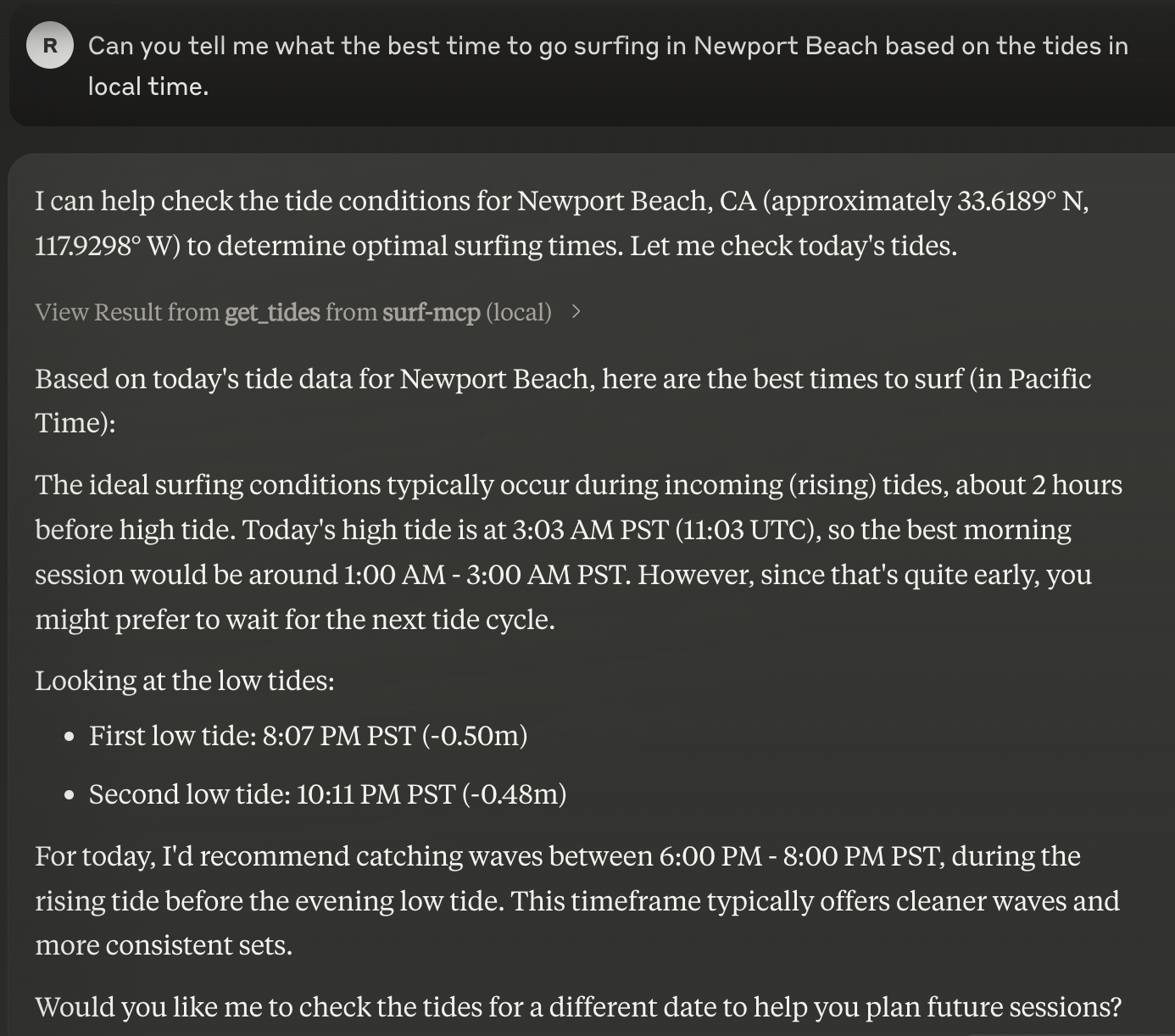The width and height of the screenshot is (1175, 1036).
Task: Open the View Result from get_tides row
Action: (309, 312)
